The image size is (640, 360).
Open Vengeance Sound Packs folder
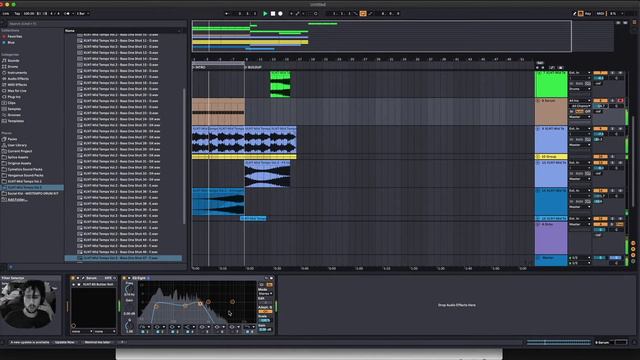click(x=25, y=175)
